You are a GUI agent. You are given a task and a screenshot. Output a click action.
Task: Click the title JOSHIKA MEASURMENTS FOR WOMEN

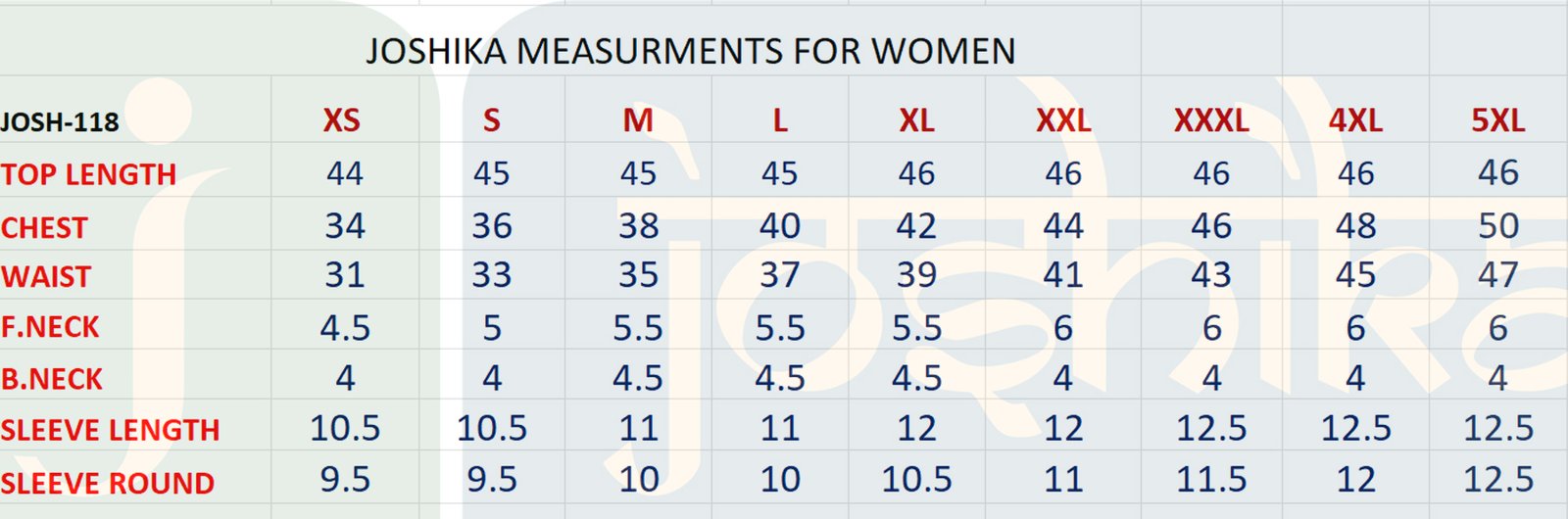(x=690, y=51)
